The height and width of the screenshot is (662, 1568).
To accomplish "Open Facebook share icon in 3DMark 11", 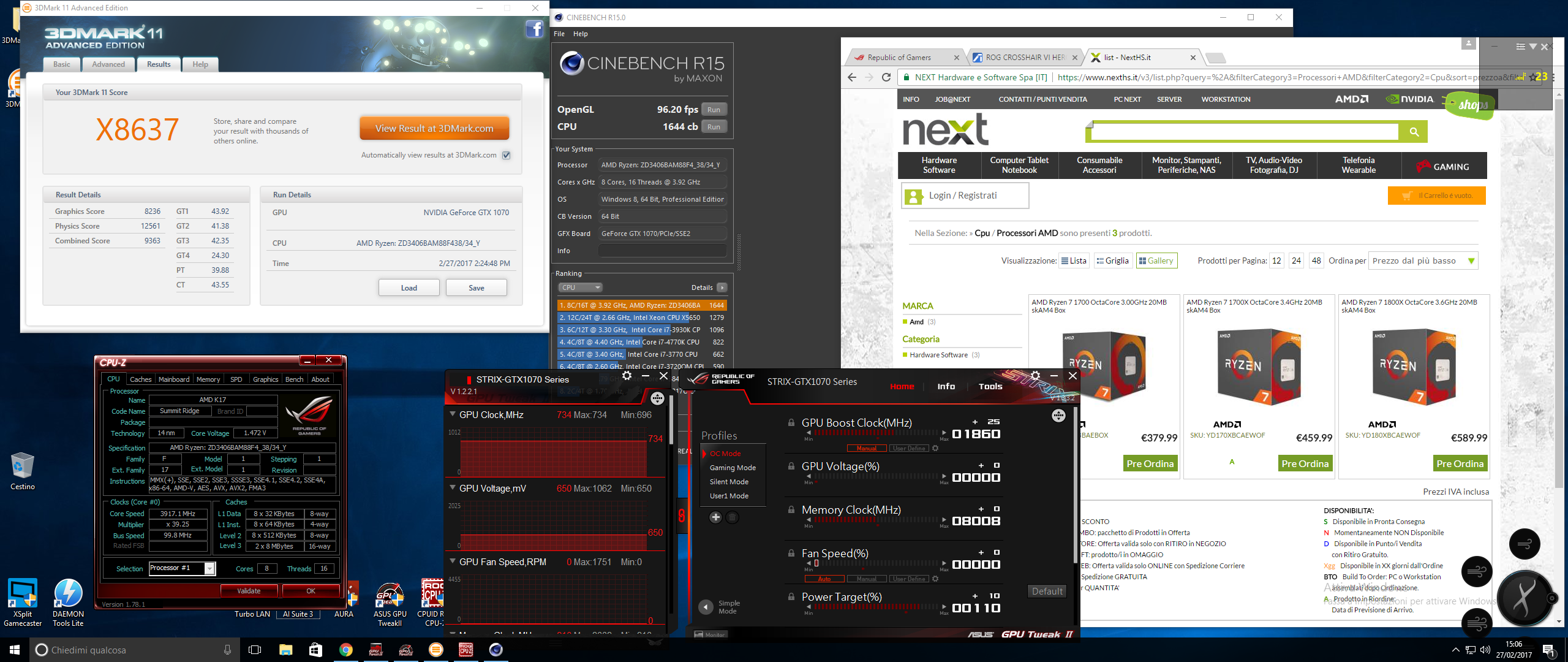I will tap(534, 29).
